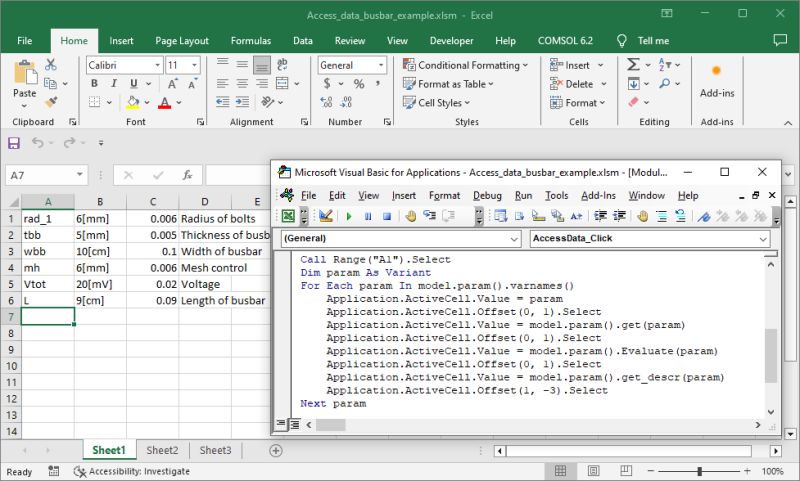Click the zoom slider handle
Image resolution: width=800 pixels, height=481 pixels.
pyautogui.click(x=699, y=471)
